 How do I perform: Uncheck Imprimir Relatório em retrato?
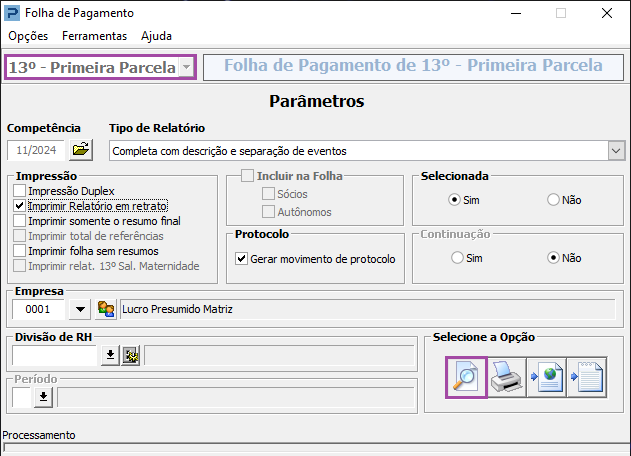pyautogui.click(x=19, y=206)
